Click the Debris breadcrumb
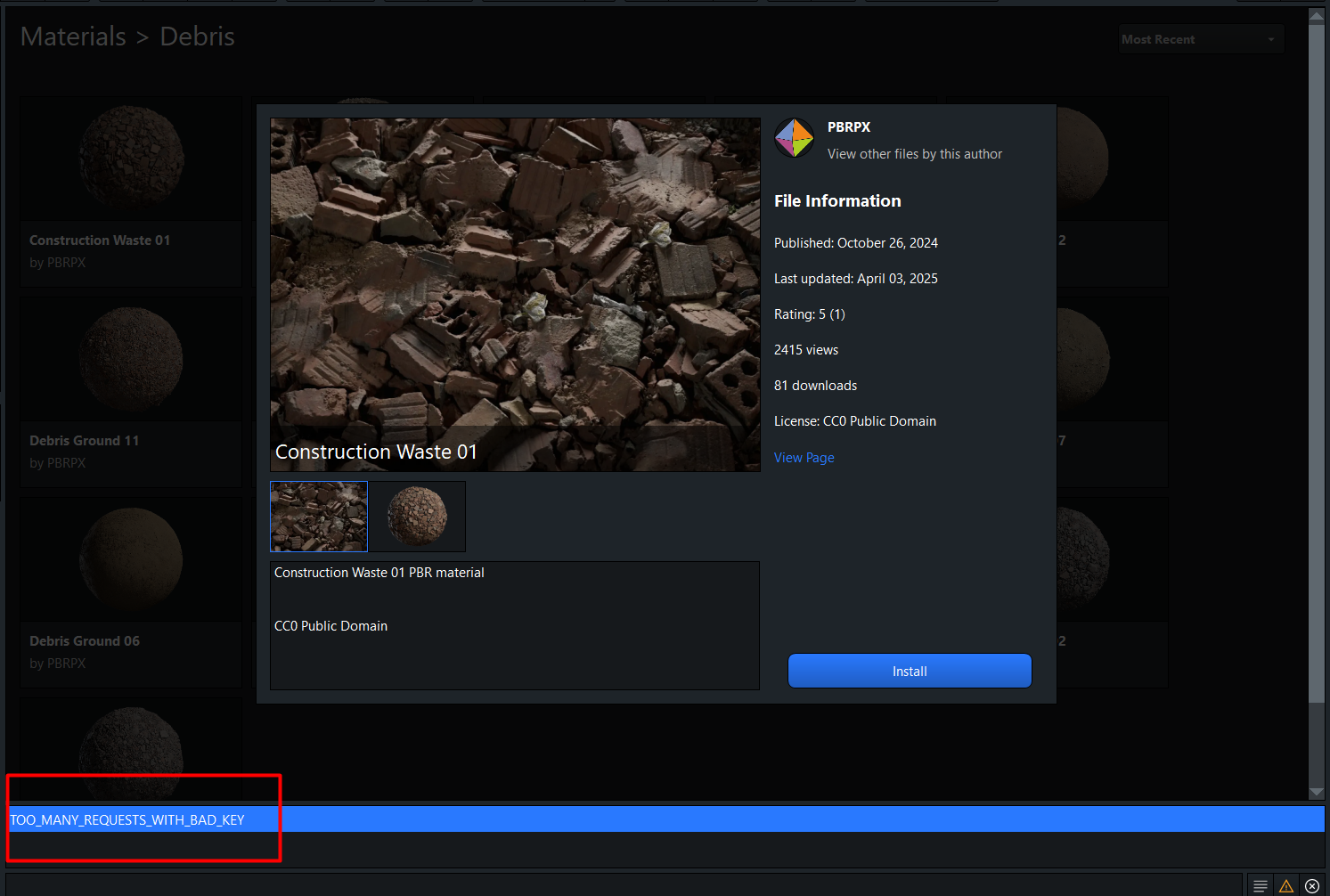Viewport: 1330px width, 896px height. [x=197, y=37]
